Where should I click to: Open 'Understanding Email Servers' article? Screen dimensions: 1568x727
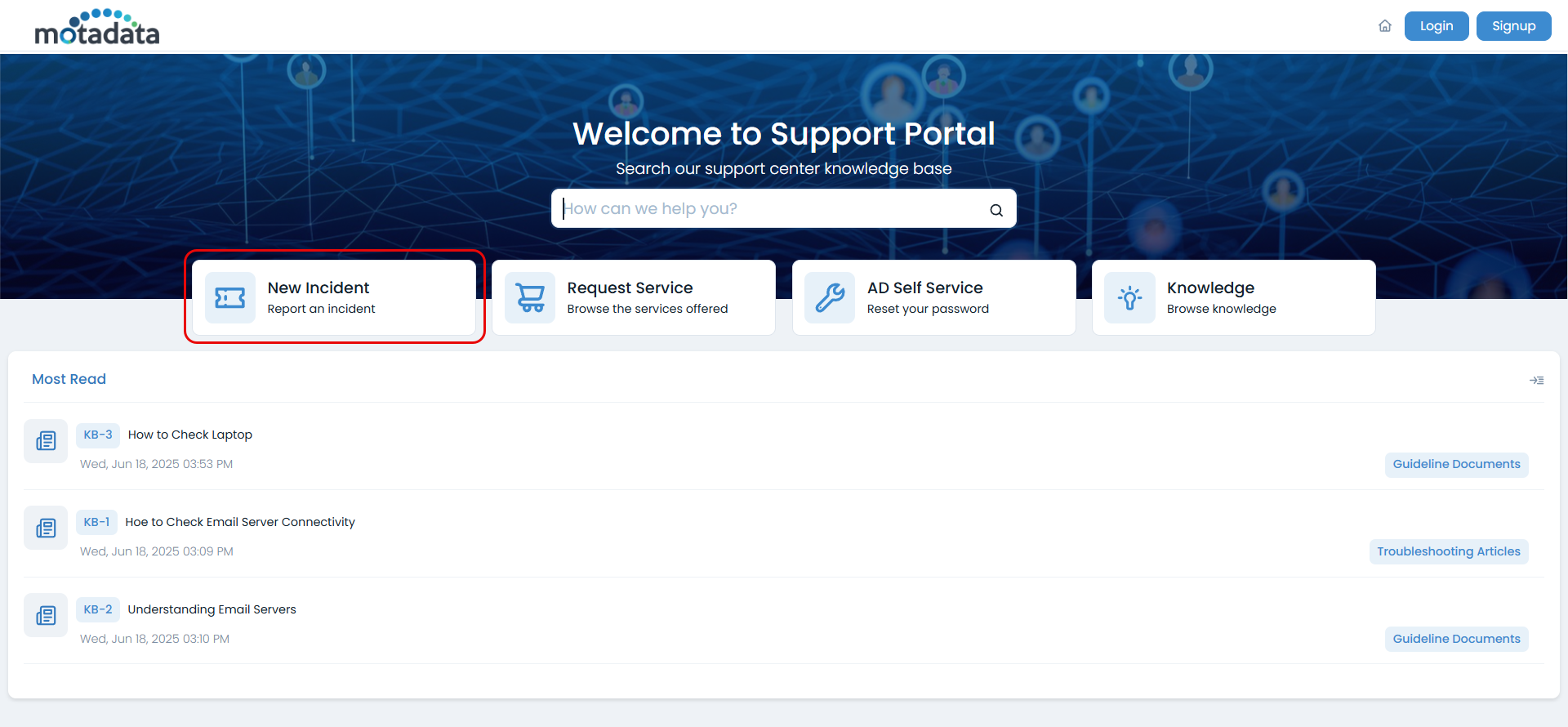pyautogui.click(x=212, y=609)
